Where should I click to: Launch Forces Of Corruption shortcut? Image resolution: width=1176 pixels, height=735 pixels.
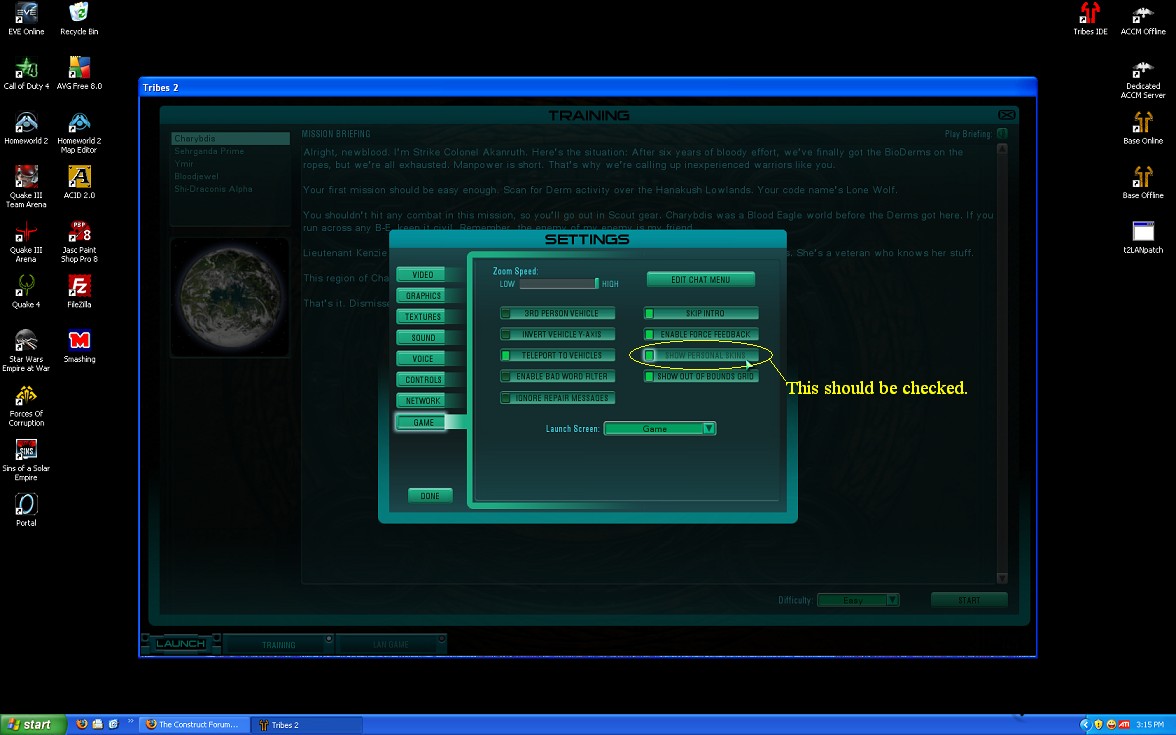26,405
